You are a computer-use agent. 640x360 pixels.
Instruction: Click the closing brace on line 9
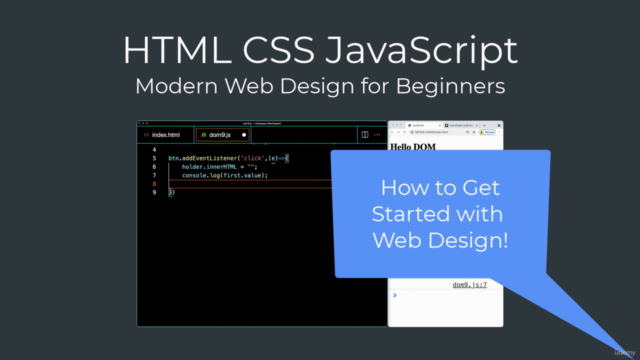171,192
